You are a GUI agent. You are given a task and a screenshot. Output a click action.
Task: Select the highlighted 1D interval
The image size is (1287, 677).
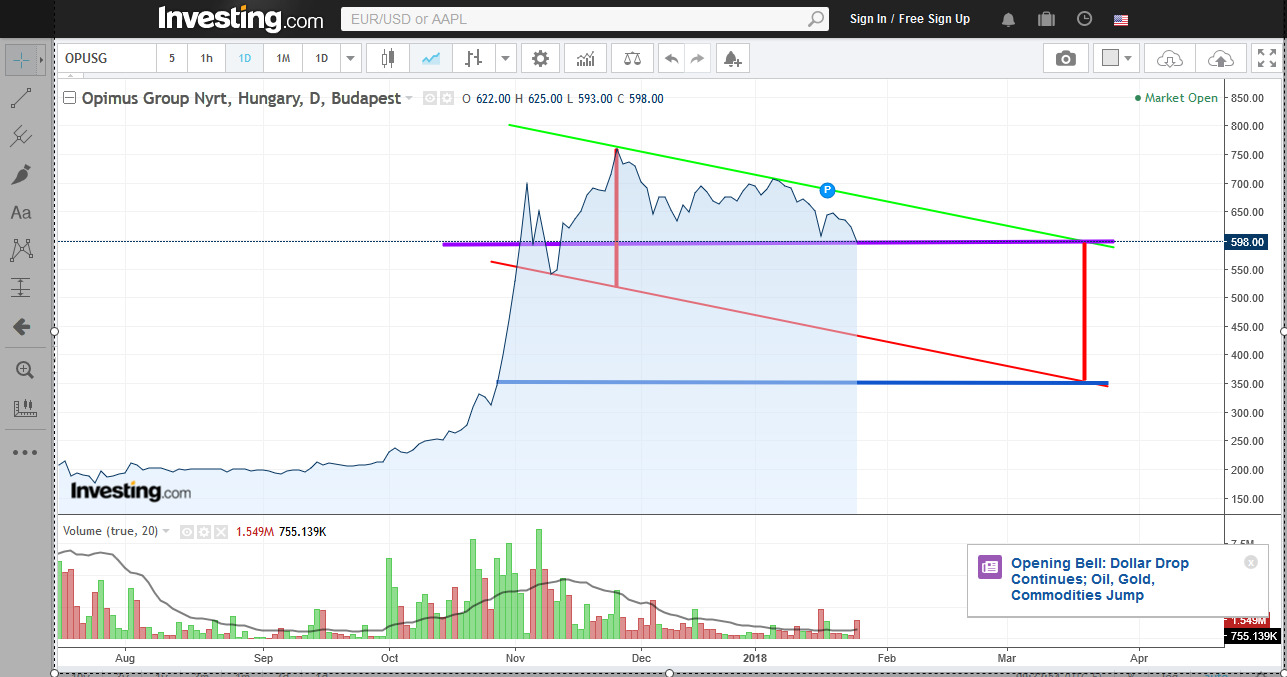(x=244, y=59)
